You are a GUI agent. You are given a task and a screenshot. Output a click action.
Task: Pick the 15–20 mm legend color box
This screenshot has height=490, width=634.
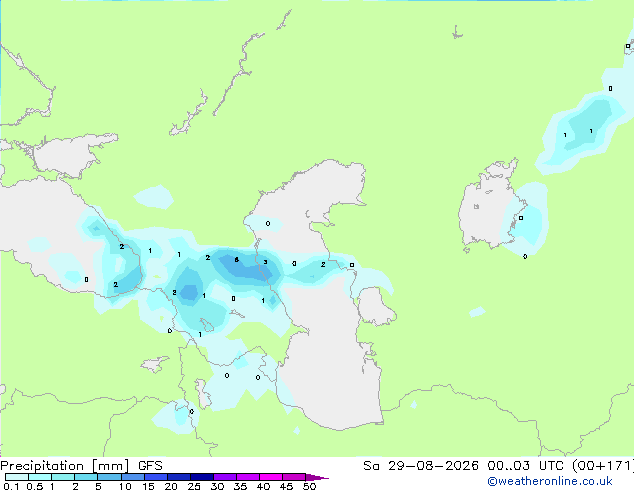[x=156, y=477]
